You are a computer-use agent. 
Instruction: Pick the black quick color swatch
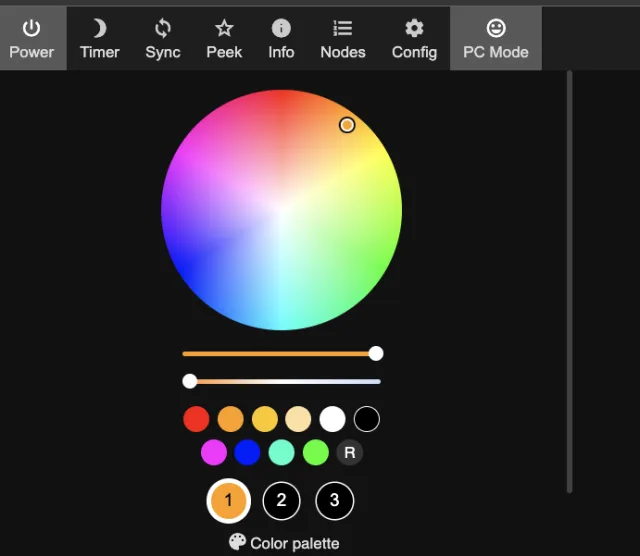point(367,419)
